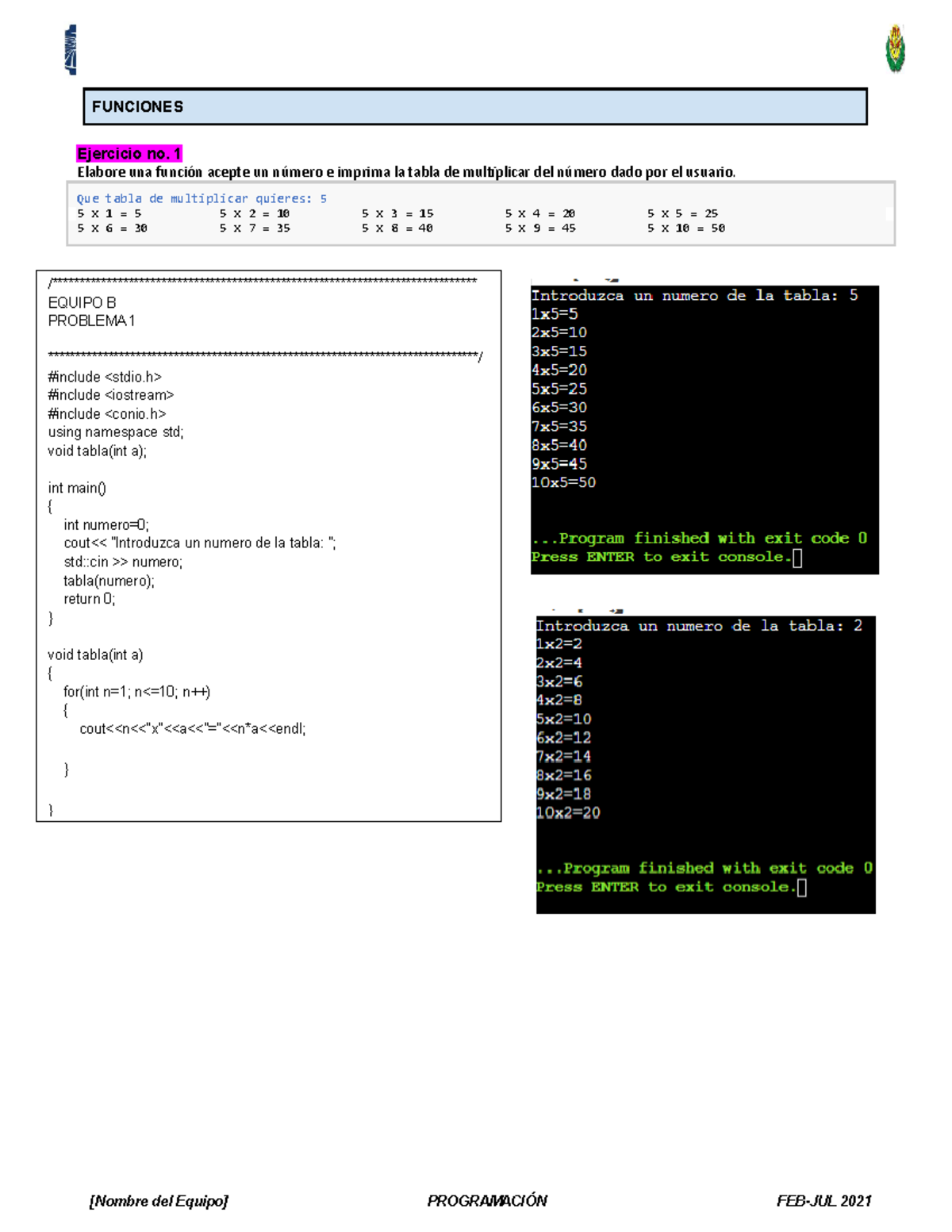Image resolution: width=952 pixels, height=1232 pixels.
Task: Click 'EQUIPO B' in the code box
Action: click(82, 303)
